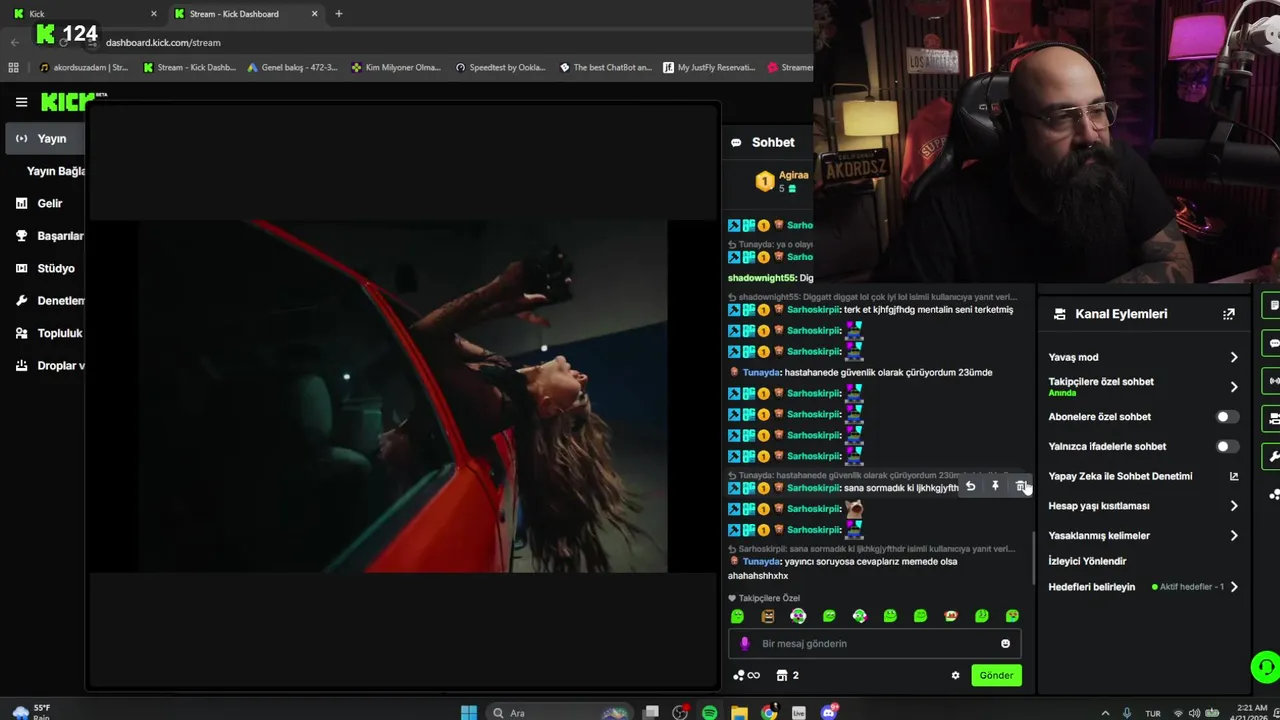Switch to the Kick browser tab
The height and width of the screenshot is (720, 1280).
(x=85, y=14)
